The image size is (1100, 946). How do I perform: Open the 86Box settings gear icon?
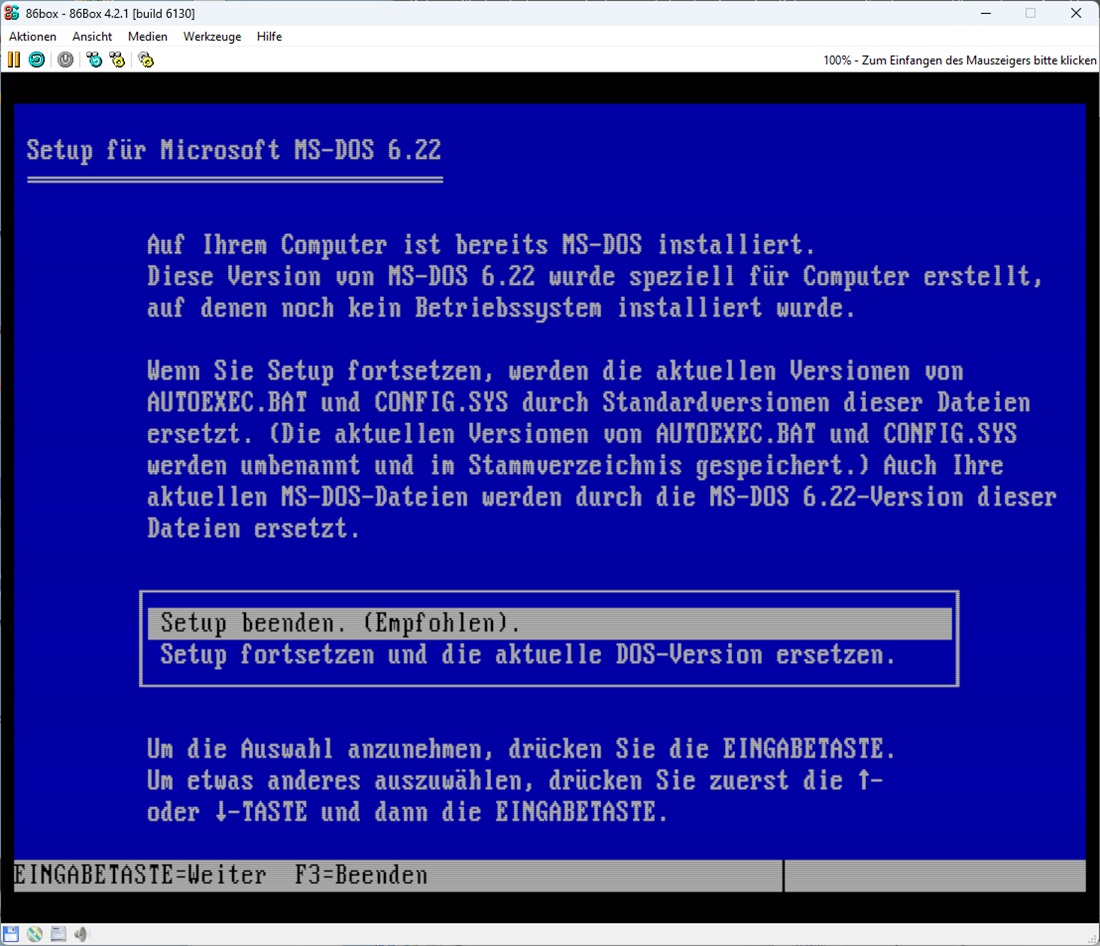(146, 60)
